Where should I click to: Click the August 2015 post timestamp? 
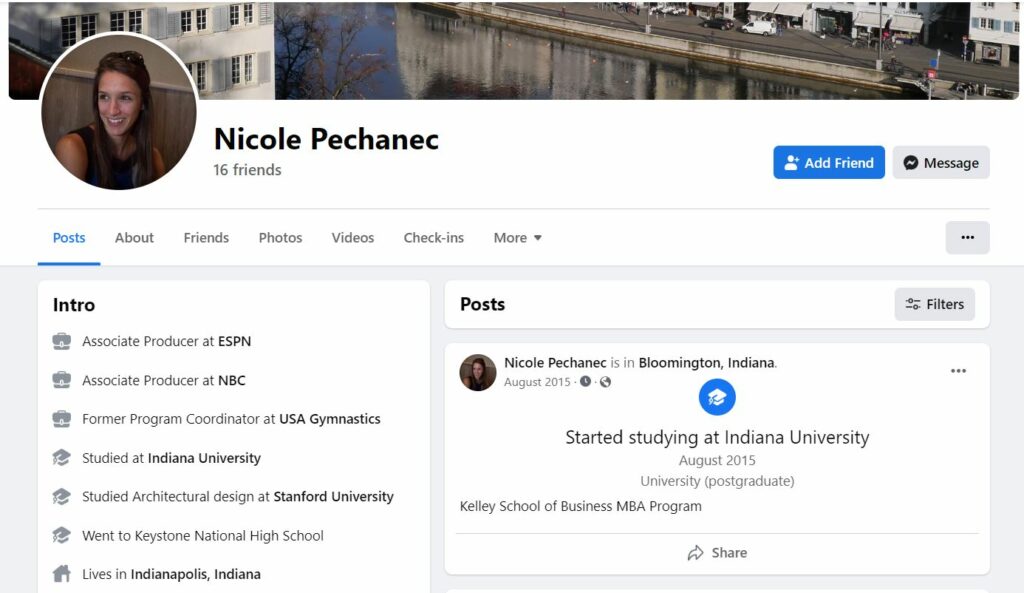click(537, 382)
